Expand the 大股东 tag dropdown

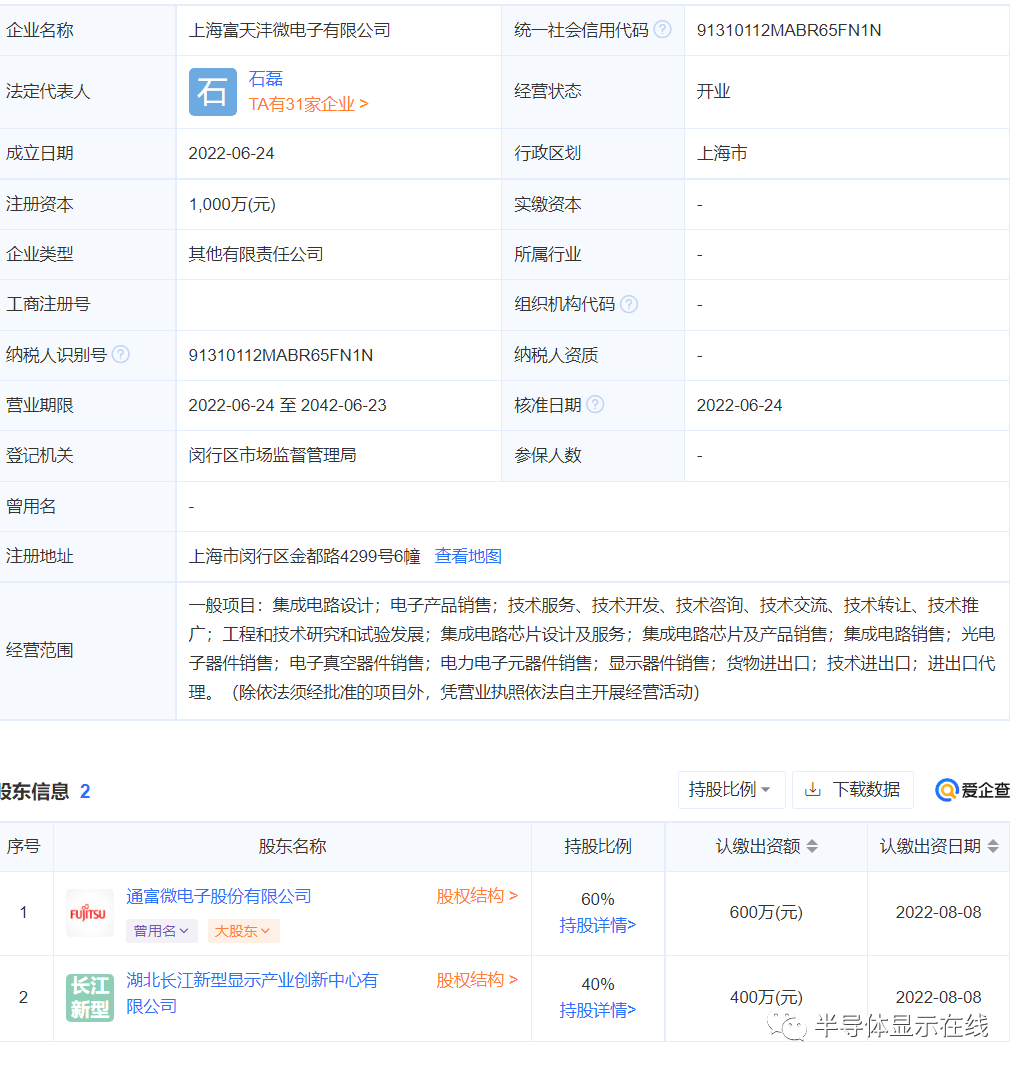pos(243,931)
